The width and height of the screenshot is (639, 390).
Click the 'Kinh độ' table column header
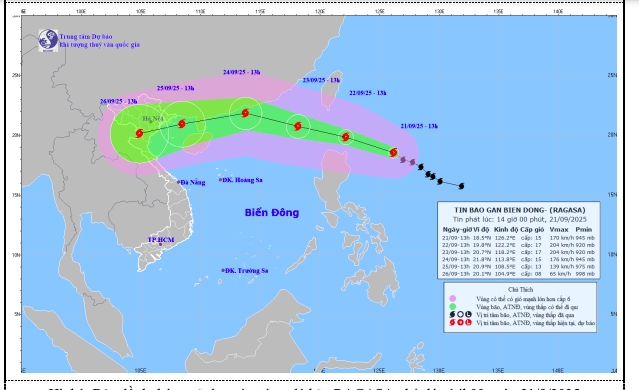click(x=506, y=229)
